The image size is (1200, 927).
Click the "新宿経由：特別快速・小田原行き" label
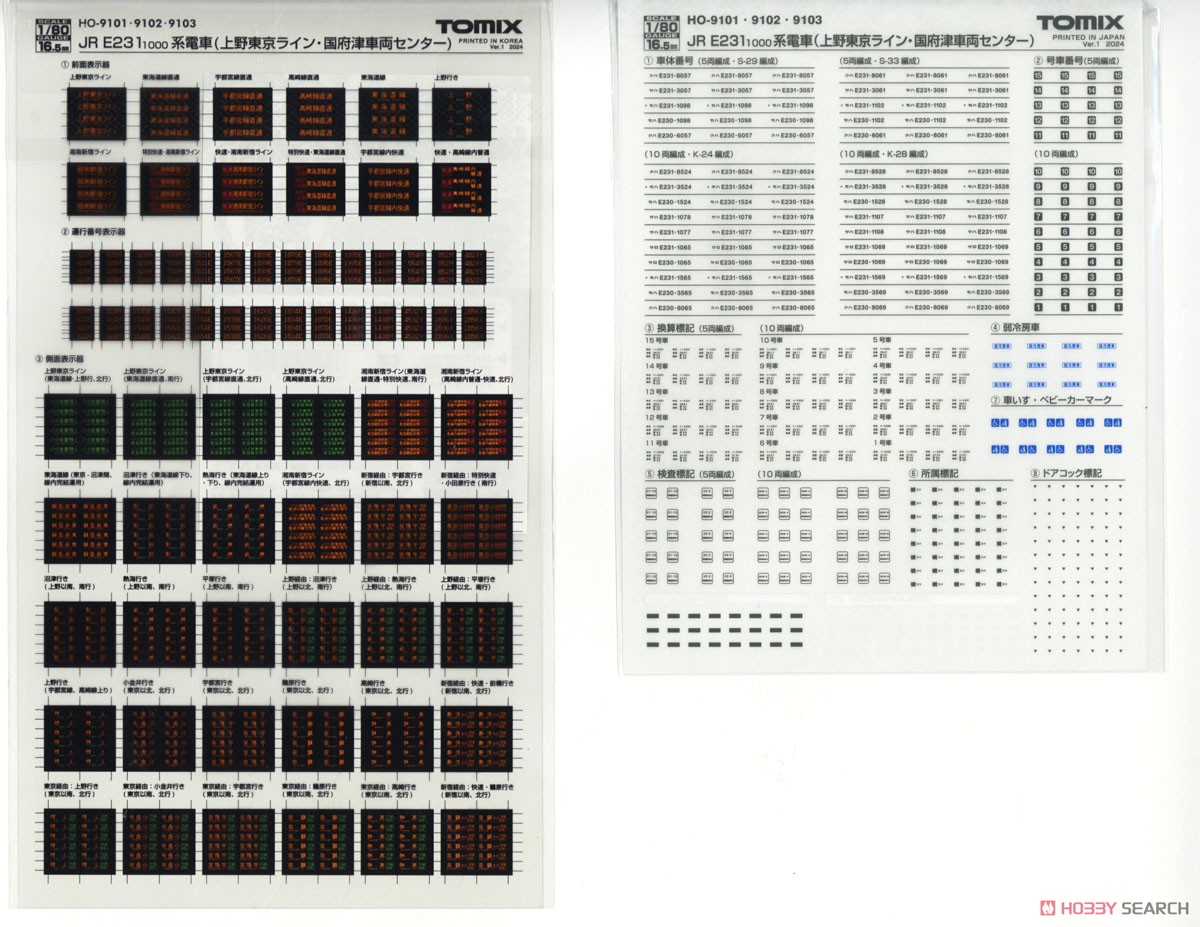[470, 481]
